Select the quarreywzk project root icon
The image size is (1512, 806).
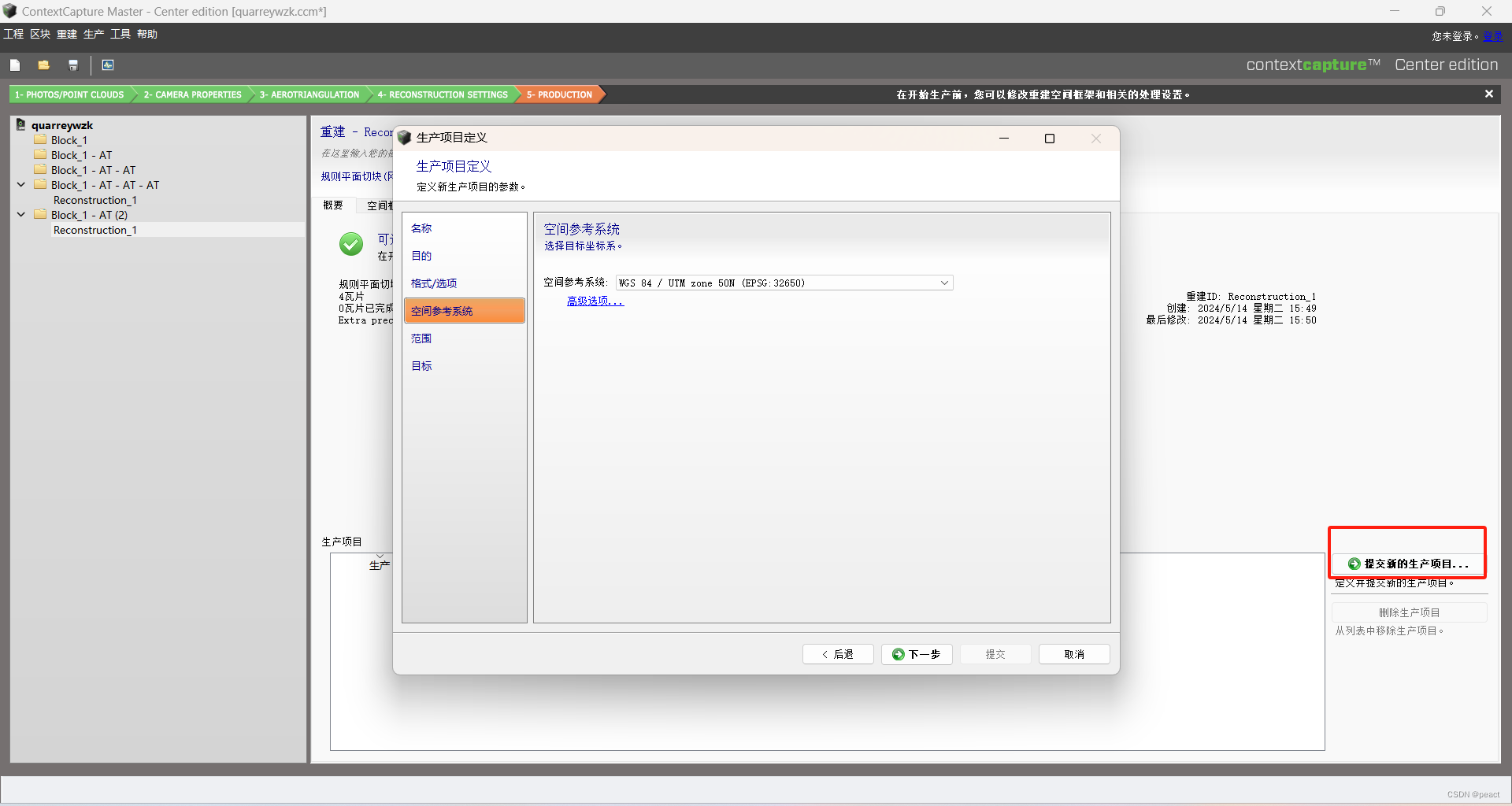coord(20,124)
